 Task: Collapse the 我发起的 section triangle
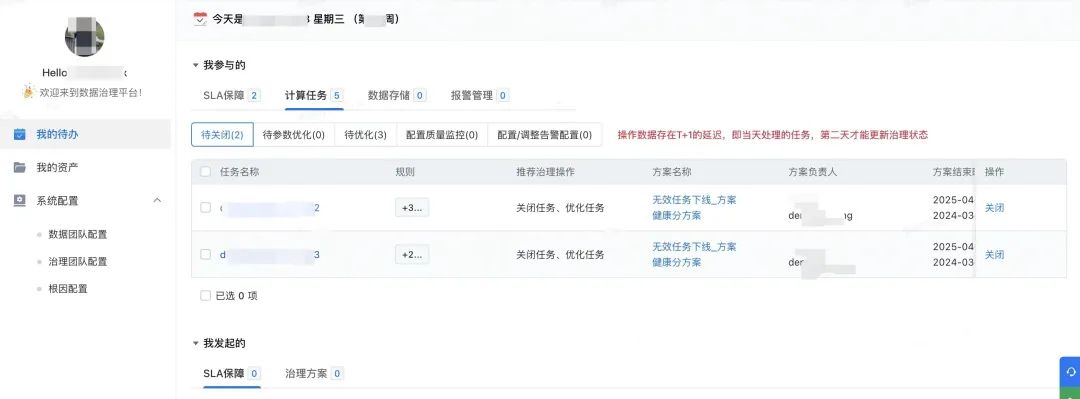click(x=195, y=343)
